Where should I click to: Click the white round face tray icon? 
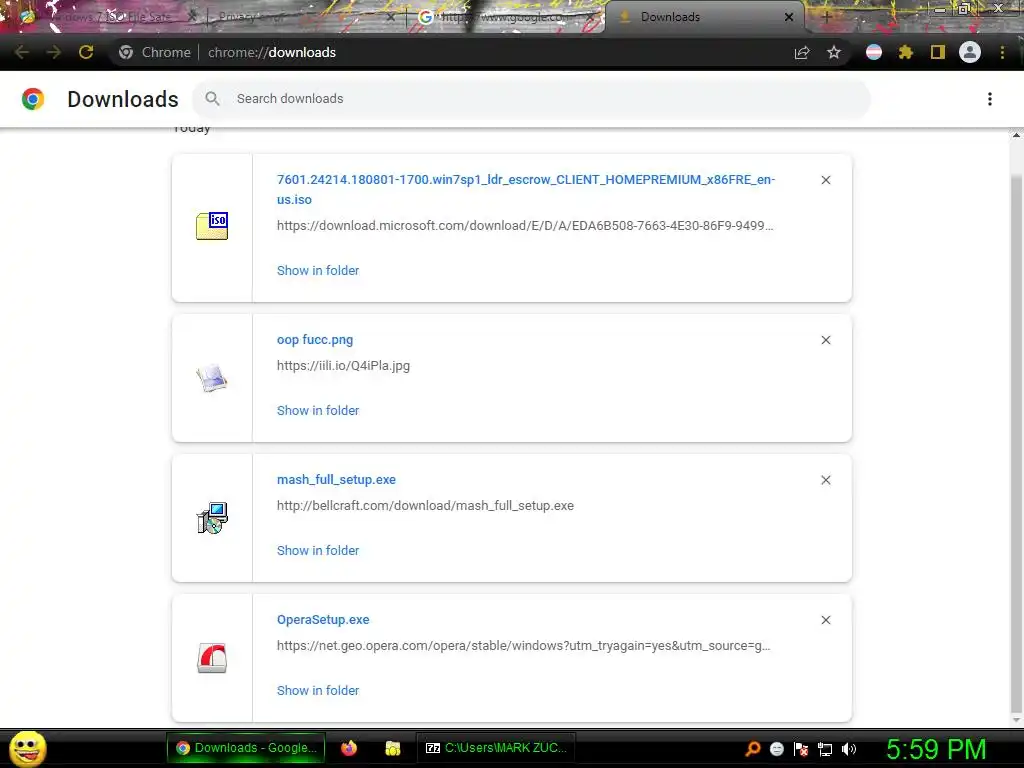[x=776, y=749]
